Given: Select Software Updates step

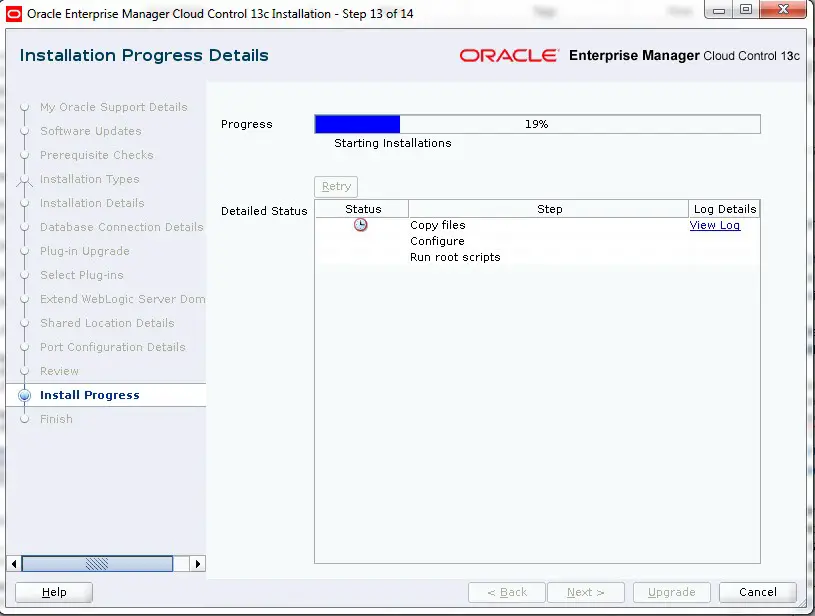Looking at the screenshot, I should pyautogui.click(x=91, y=131).
